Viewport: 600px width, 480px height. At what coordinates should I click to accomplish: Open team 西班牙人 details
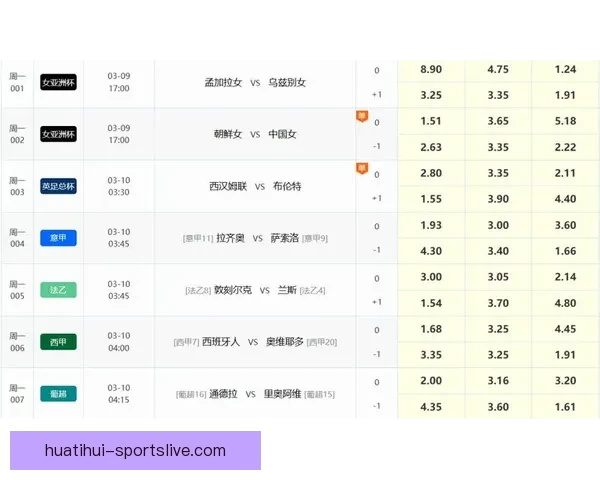coord(221,342)
